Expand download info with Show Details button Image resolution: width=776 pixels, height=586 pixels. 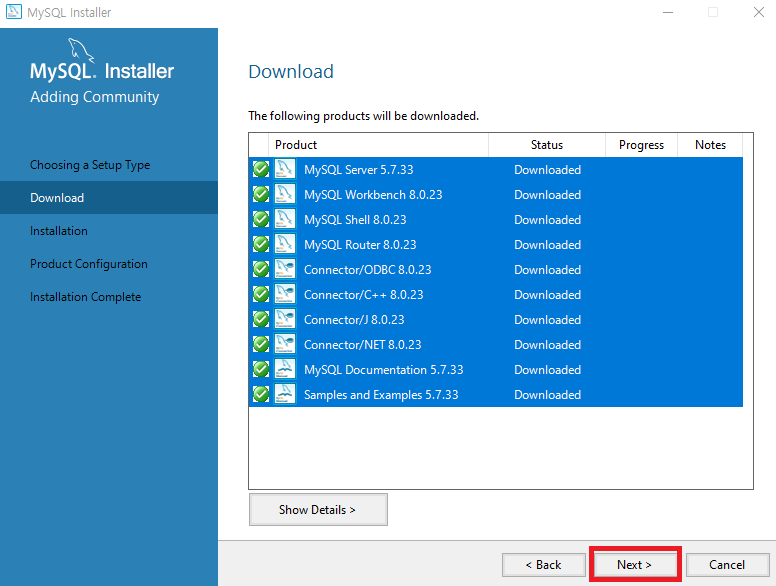pyautogui.click(x=318, y=509)
